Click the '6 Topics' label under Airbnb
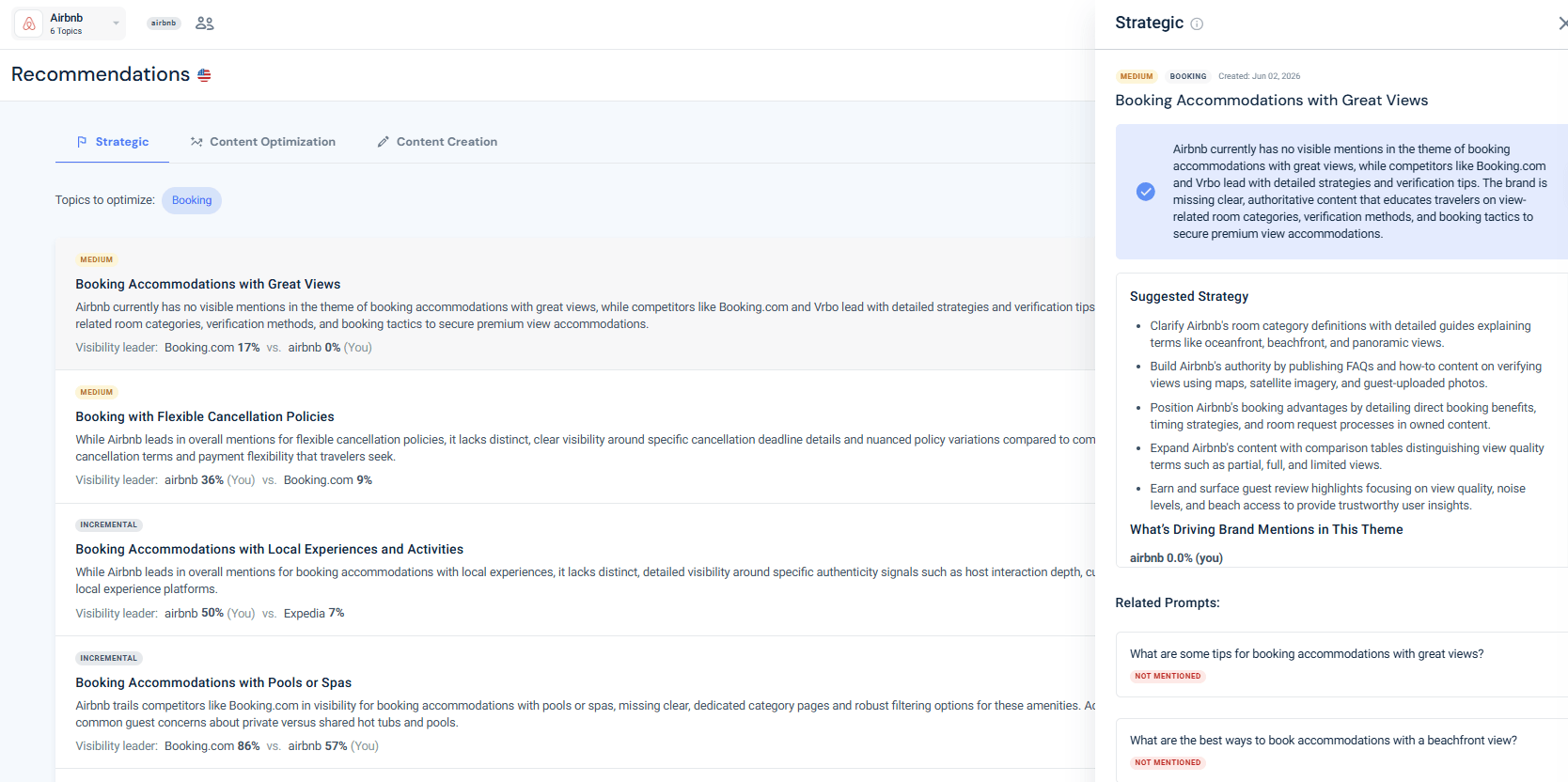The width and height of the screenshot is (1568, 782). pos(66,31)
